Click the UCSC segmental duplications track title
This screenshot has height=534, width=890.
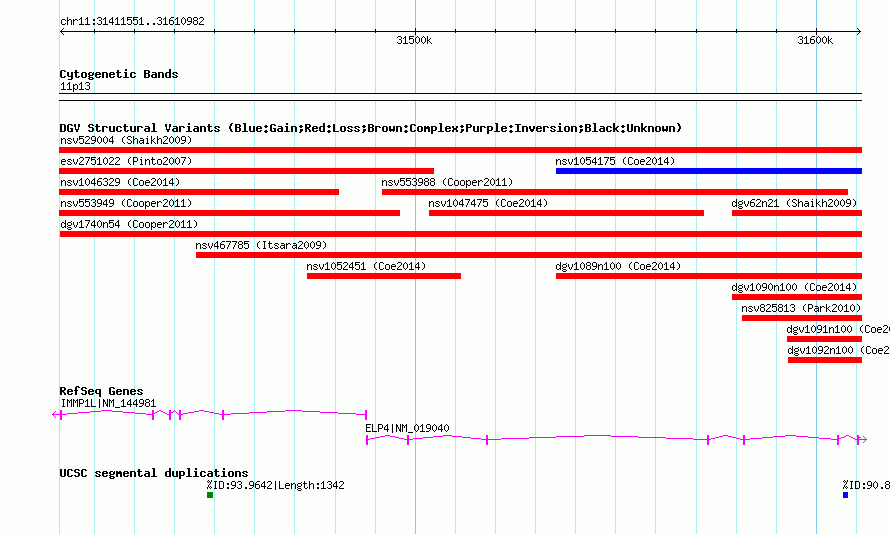[154, 473]
